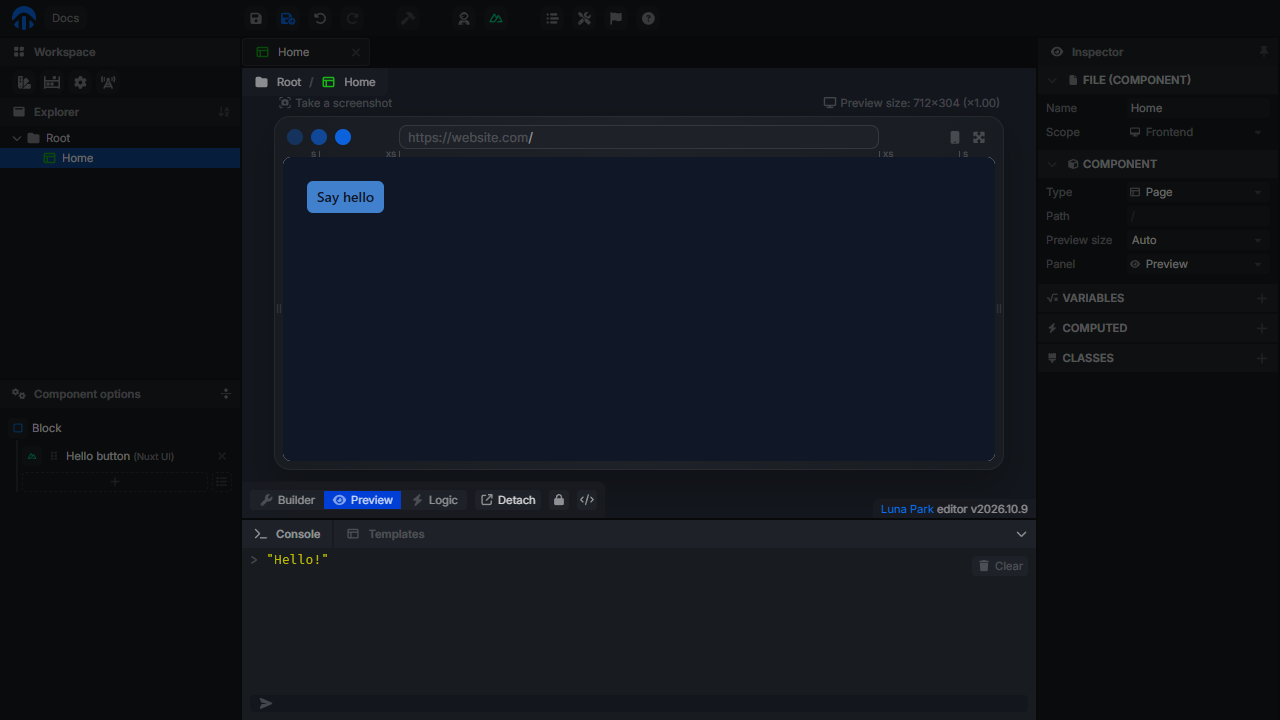Click Take a screenshot
Screen dimensions: 1280x720
[335, 103]
